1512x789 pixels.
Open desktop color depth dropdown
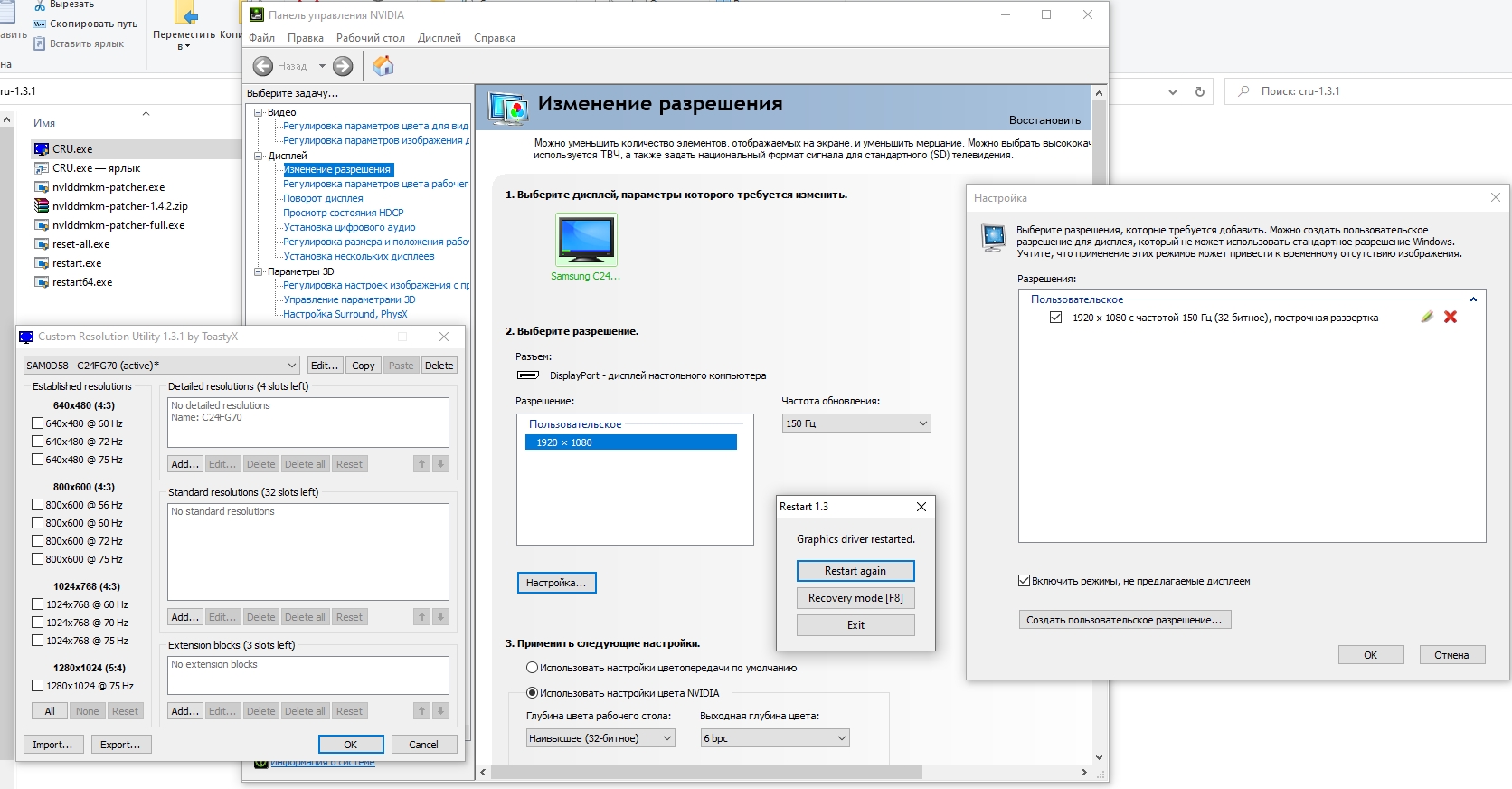(600, 738)
